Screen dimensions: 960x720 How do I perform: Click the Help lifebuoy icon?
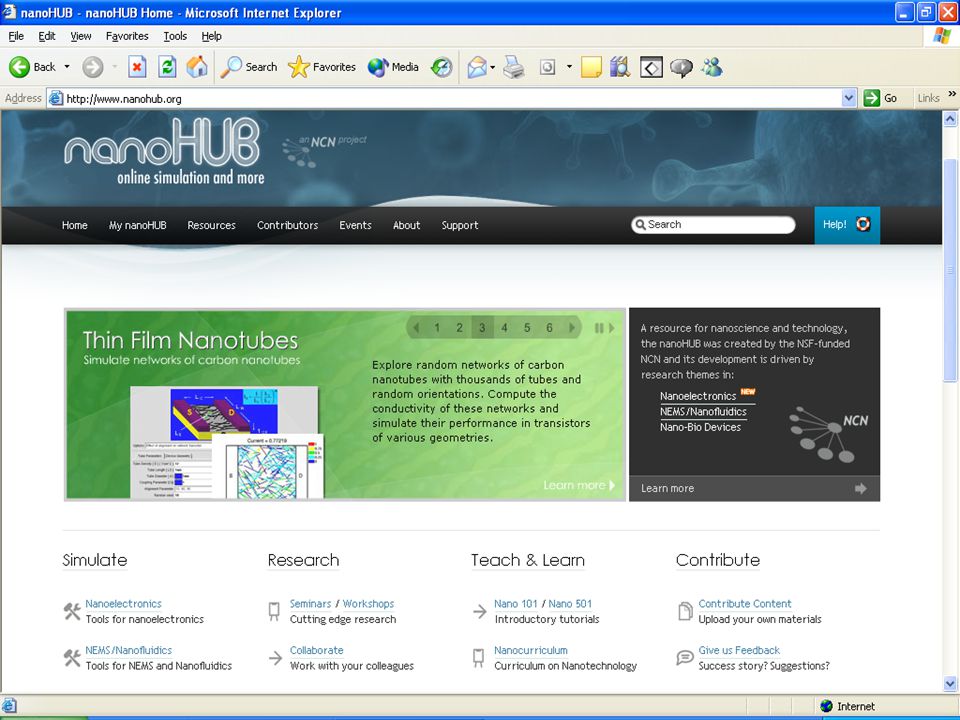point(863,224)
